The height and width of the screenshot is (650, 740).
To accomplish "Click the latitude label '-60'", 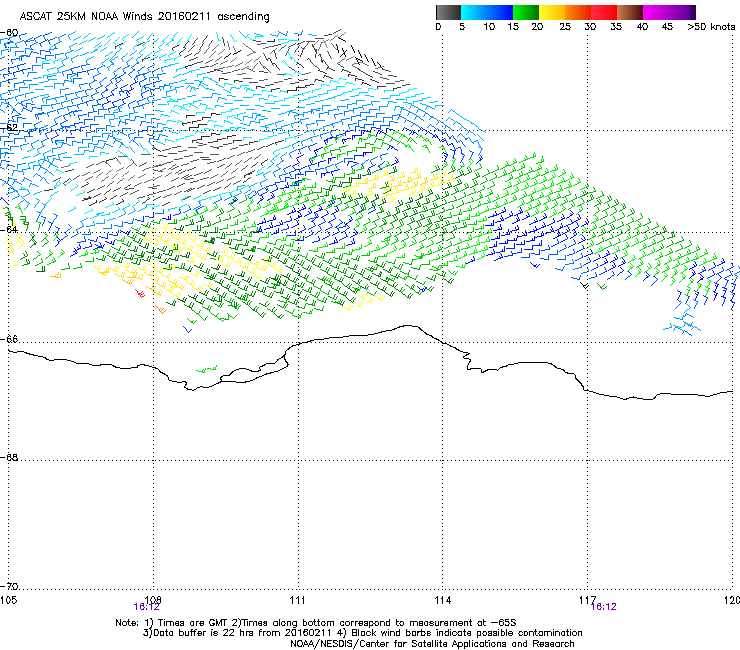I will 9,33.
